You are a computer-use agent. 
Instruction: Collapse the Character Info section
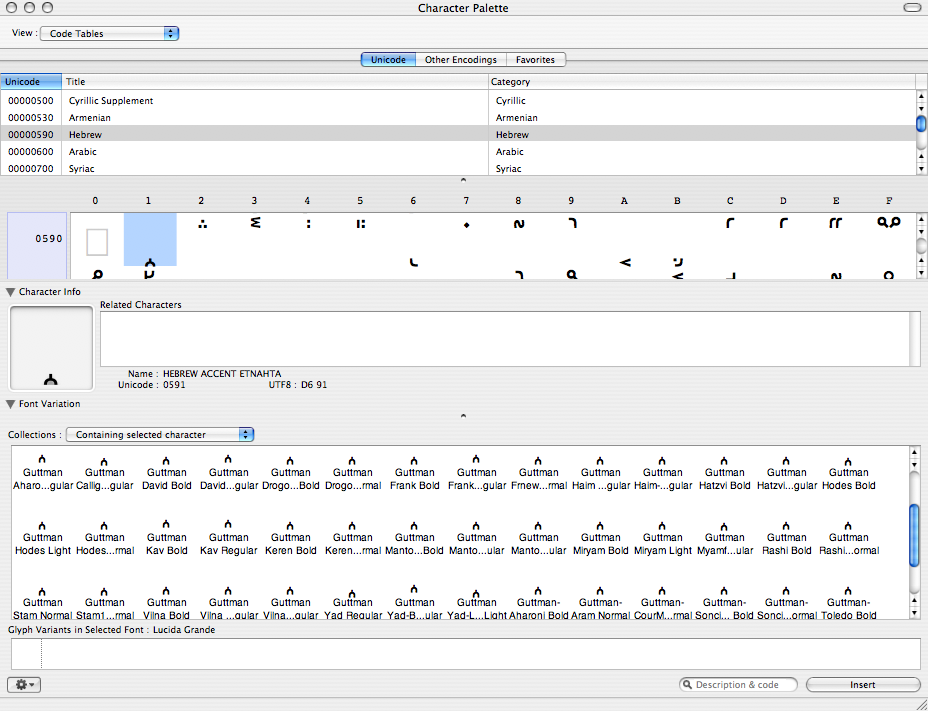pyautogui.click(x=11, y=292)
